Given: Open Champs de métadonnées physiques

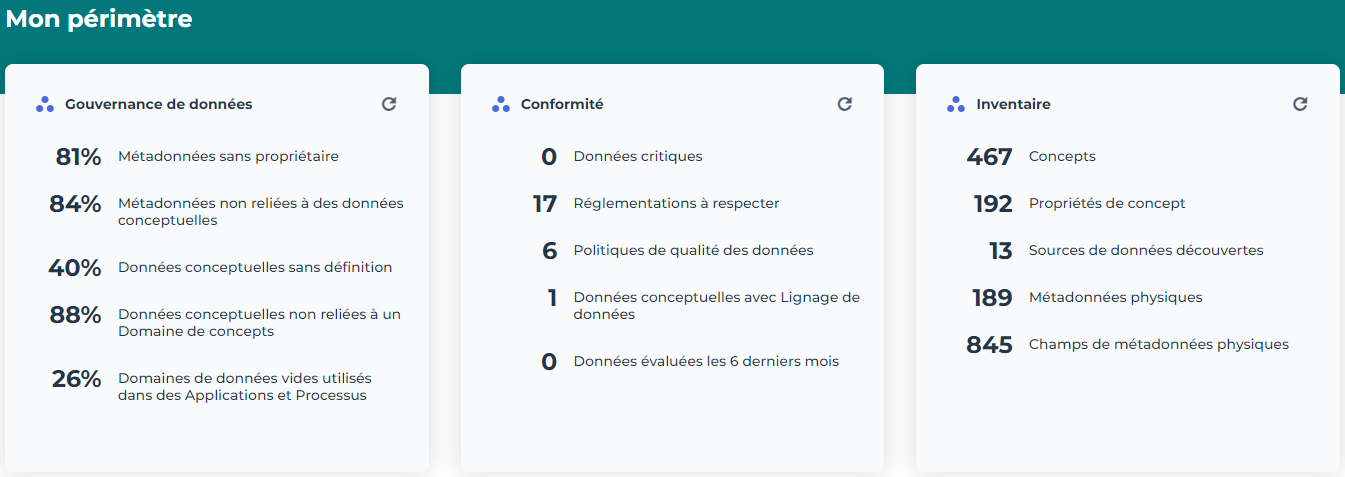Looking at the screenshot, I should tap(1158, 344).
